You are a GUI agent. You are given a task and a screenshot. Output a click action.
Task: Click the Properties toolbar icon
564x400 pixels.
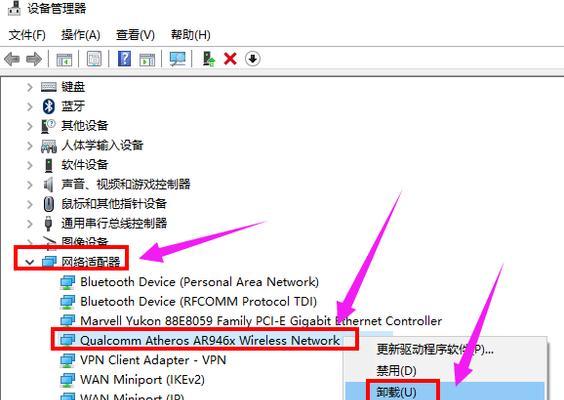(x=94, y=59)
